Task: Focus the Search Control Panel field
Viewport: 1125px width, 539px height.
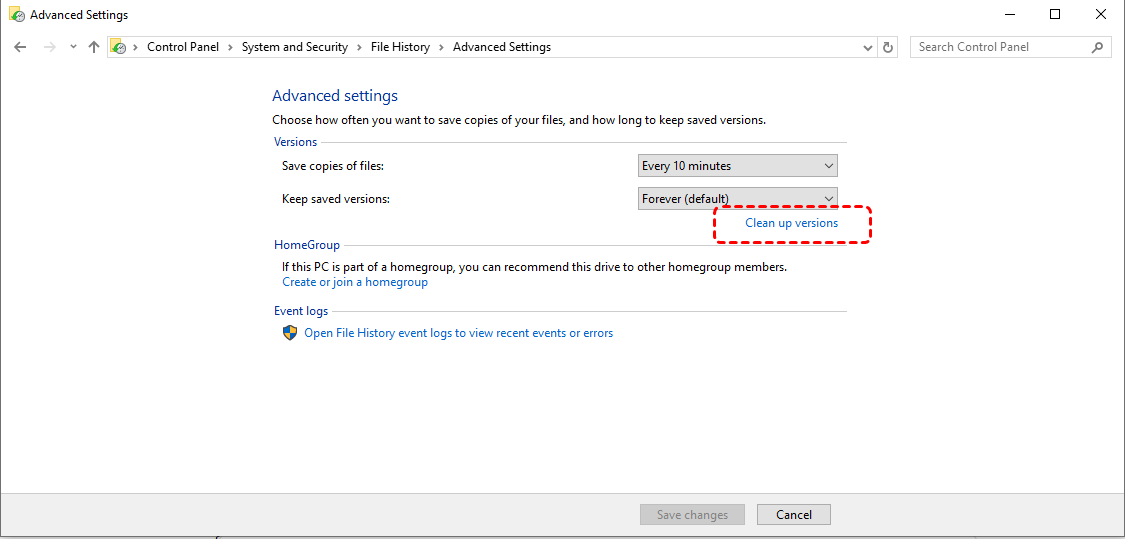Action: click(1001, 47)
